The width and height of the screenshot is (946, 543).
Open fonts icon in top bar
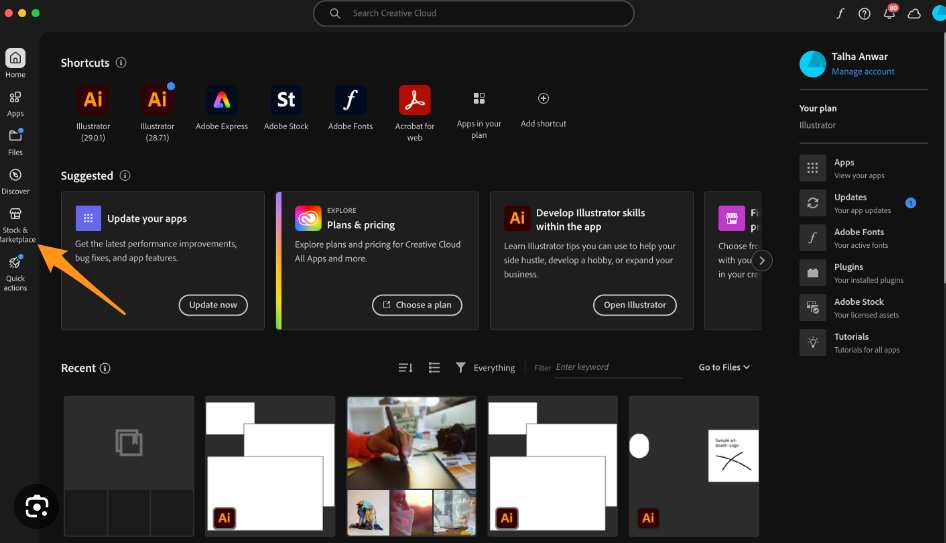[x=840, y=13]
